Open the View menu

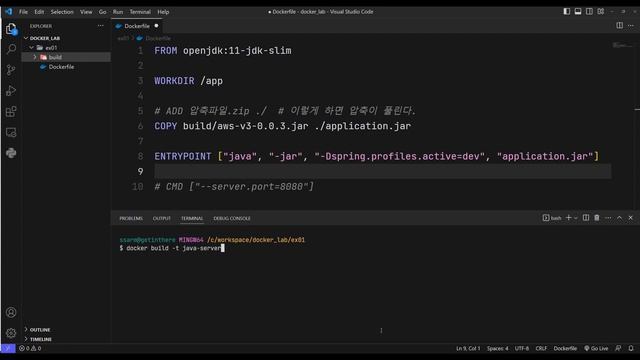pyautogui.click(x=86, y=12)
